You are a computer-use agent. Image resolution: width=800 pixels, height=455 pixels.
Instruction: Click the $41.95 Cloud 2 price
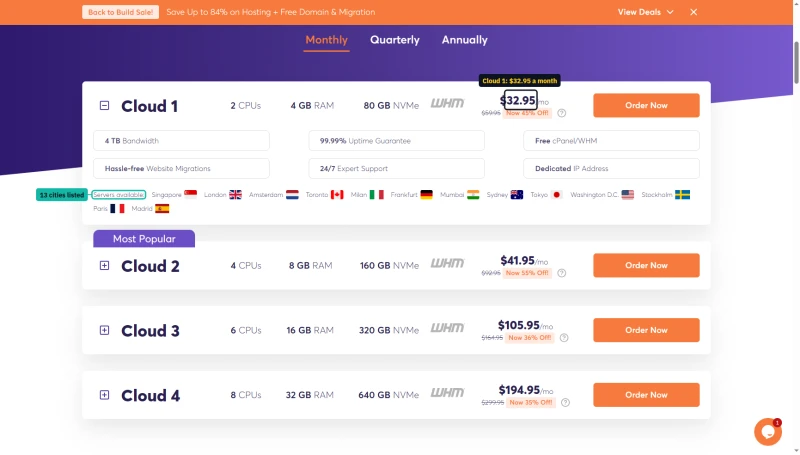coord(517,261)
